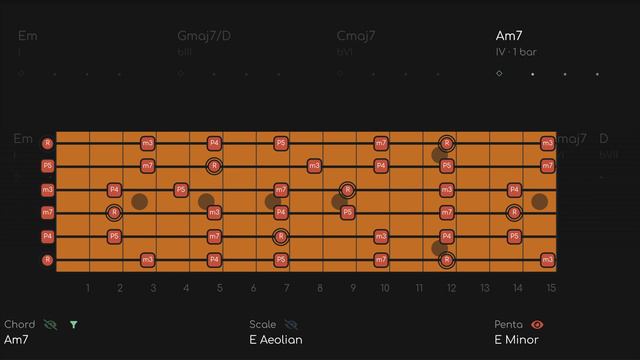Image resolution: width=640 pixels, height=360 pixels.
Task: Click the P5 note at fret 2, fifth string
Action: (114, 236)
